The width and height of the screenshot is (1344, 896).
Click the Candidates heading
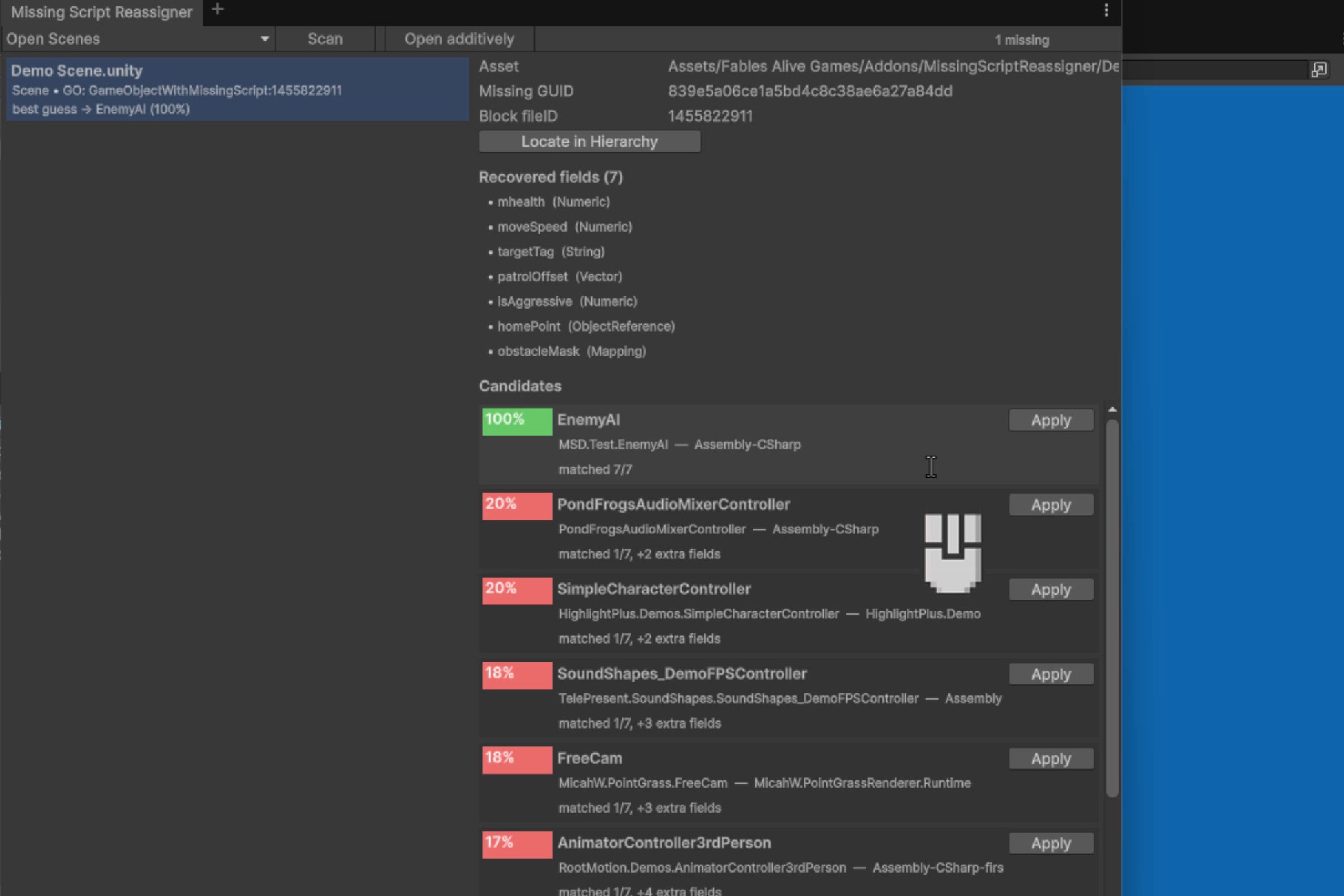click(520, 386)
